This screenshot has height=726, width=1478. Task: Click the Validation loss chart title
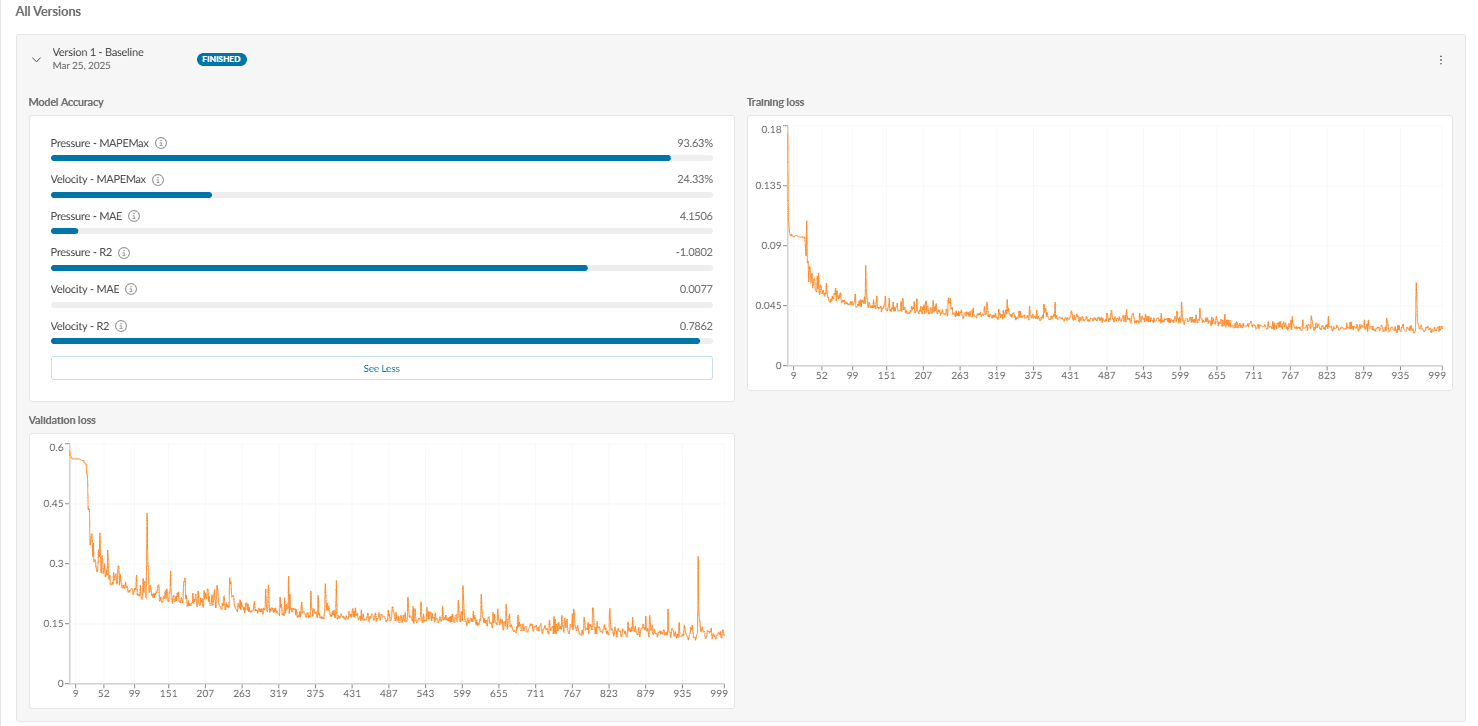(62, 420)
